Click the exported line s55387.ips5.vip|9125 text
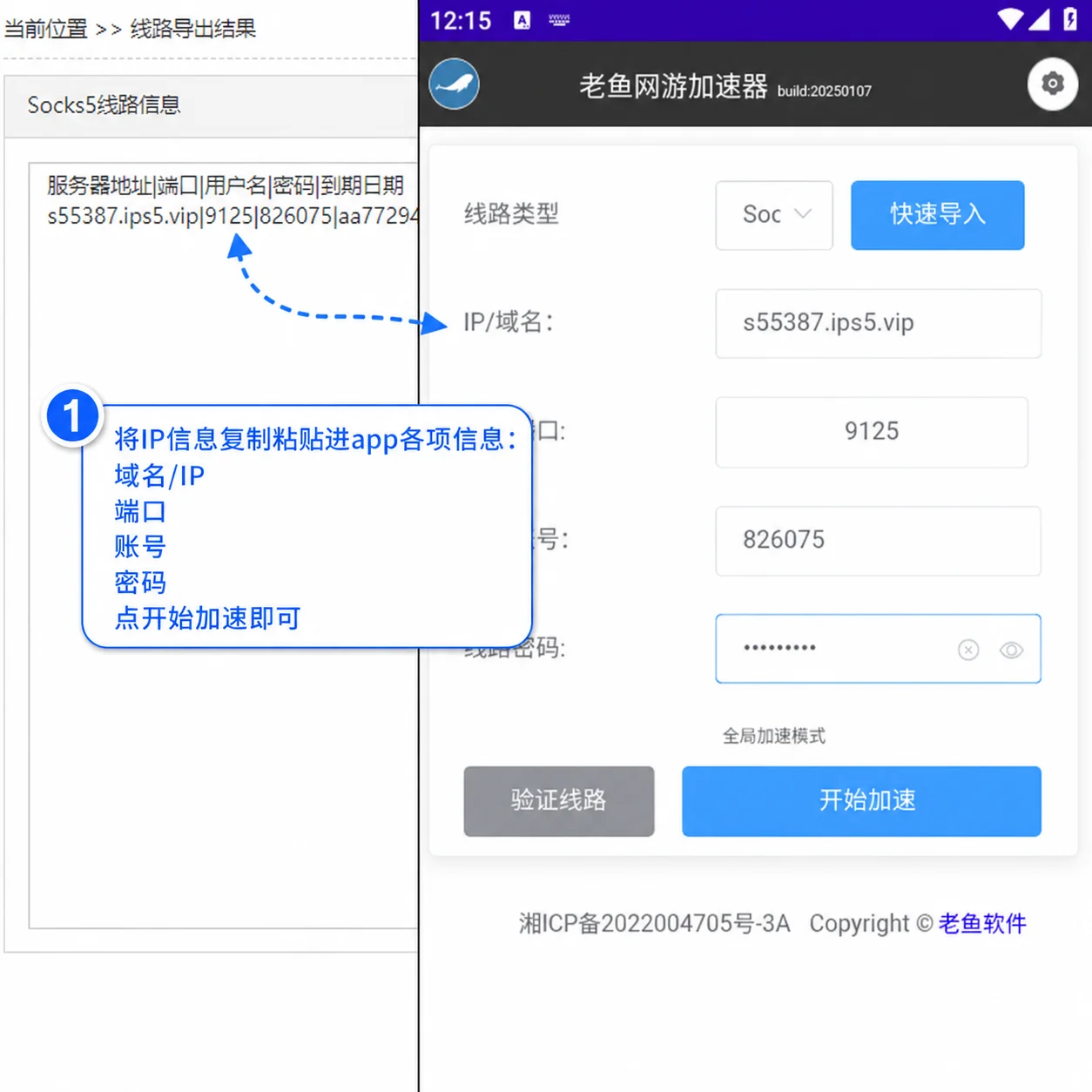This screenshot has height=1092, width=1092. tap(233, 216)
